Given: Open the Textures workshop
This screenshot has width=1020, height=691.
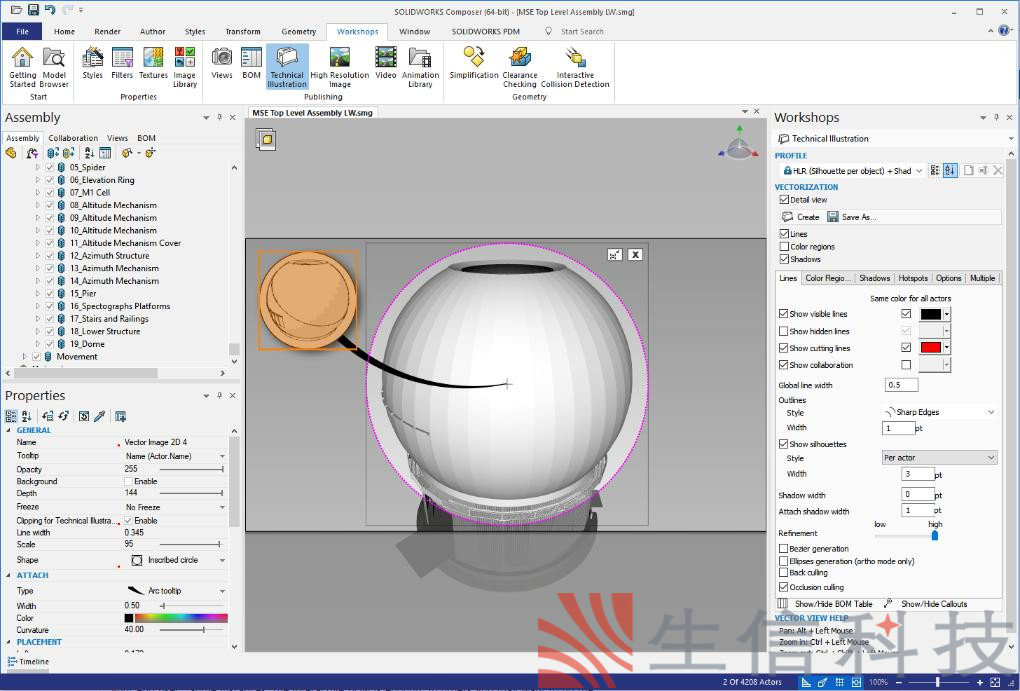Looking at the screenshot, I should [x=153, y=63].
